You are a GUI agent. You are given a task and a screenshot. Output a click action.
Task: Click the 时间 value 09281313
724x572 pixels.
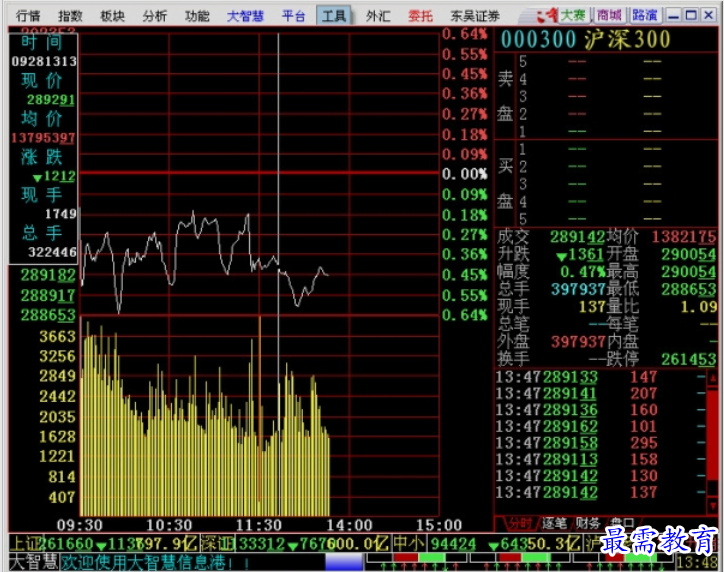click(44, 61)
